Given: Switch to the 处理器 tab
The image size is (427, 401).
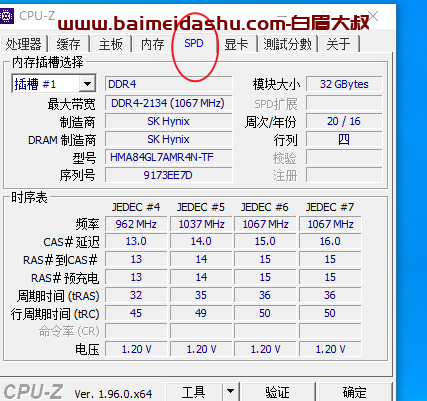Looking at the screenshot, I should [x=23, y=44].
